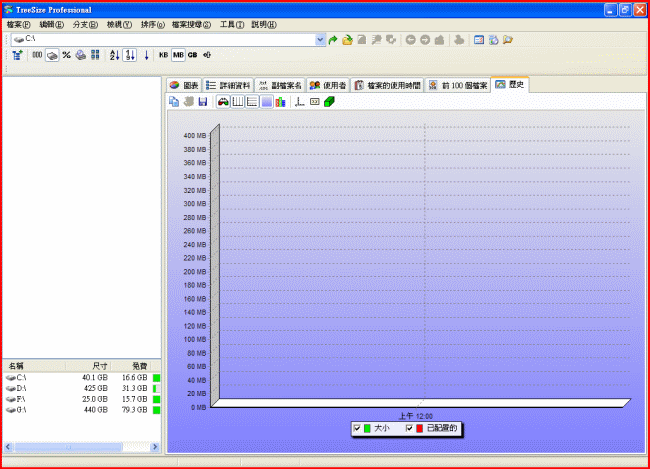Copy the history chart to clipboard

coord(175,102)
